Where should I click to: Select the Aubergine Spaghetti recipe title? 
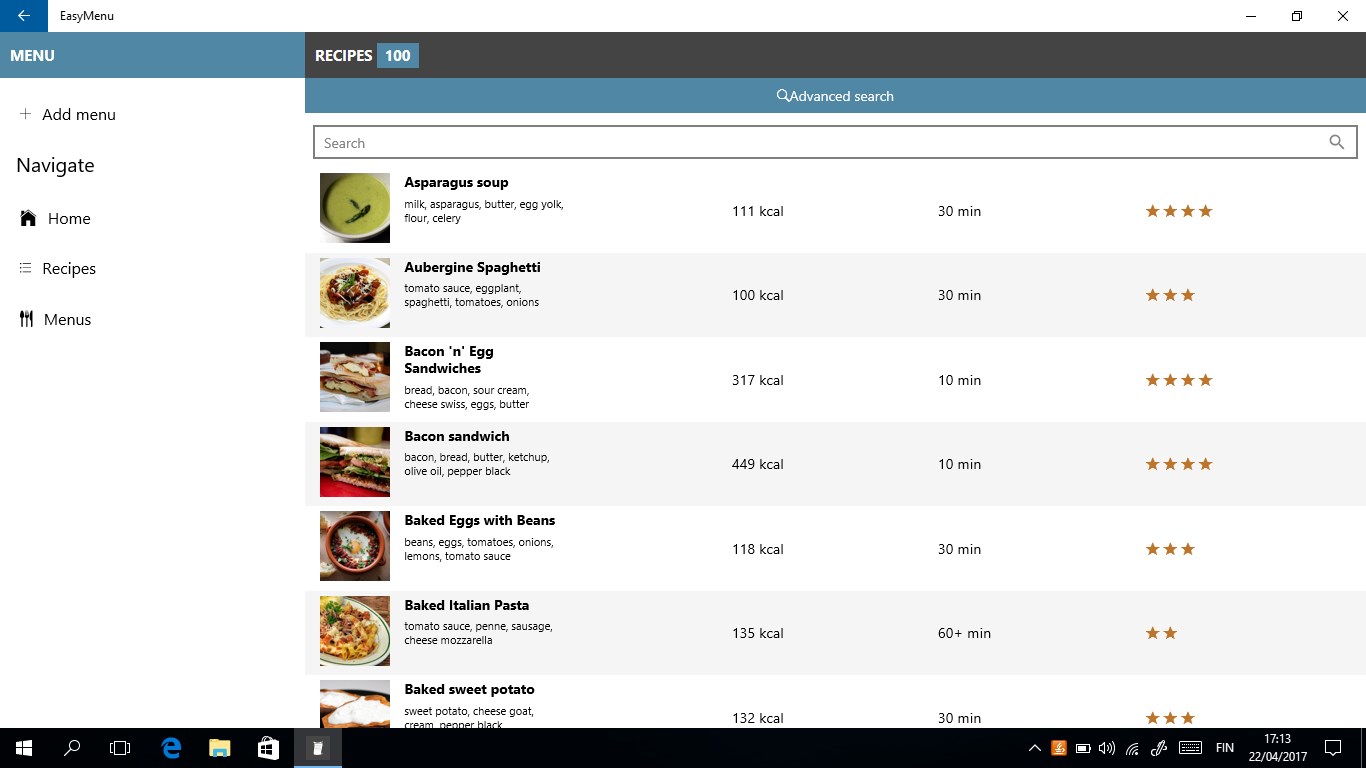click(472, 267)
